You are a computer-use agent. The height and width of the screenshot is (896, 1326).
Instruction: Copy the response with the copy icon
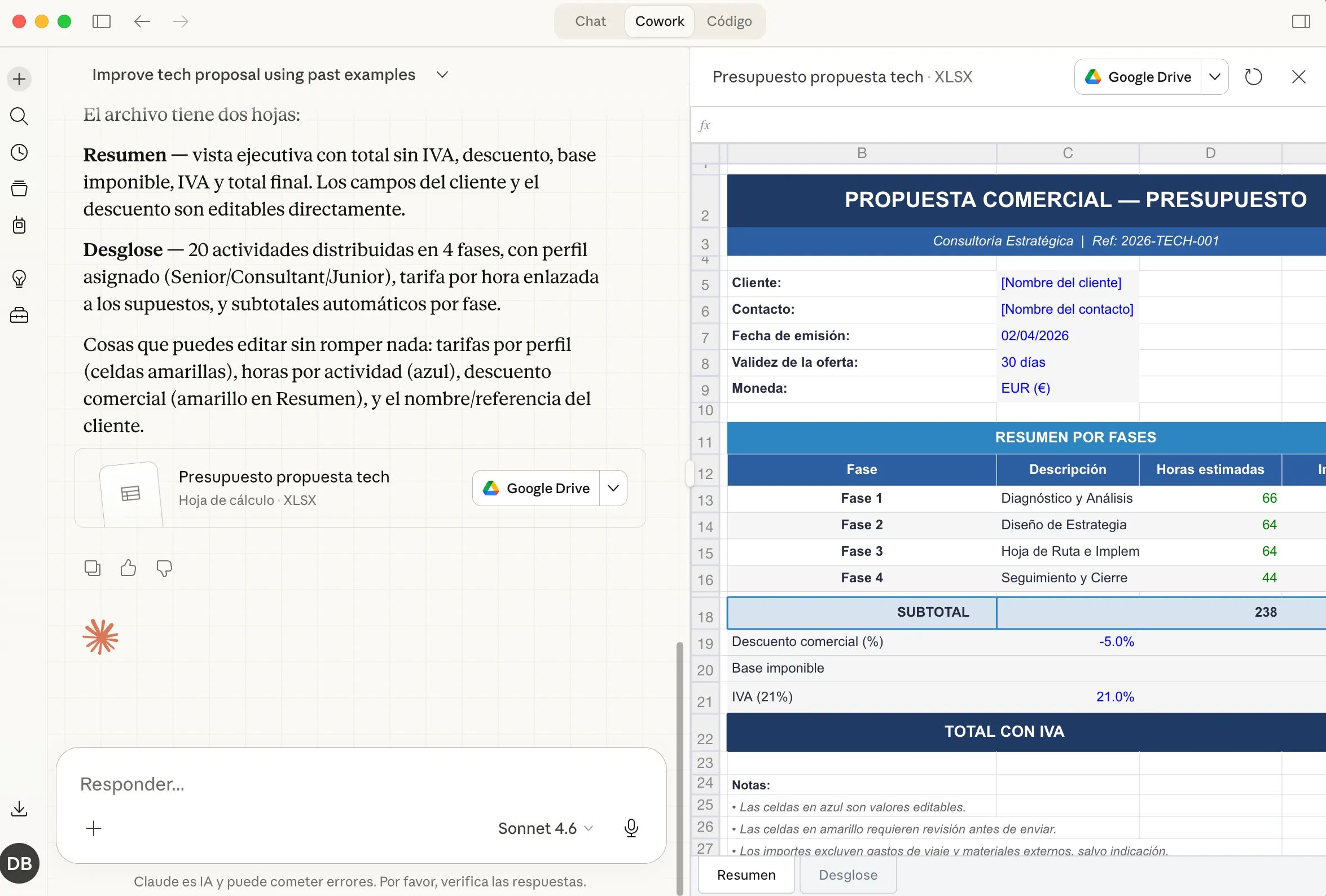[93, 568]
